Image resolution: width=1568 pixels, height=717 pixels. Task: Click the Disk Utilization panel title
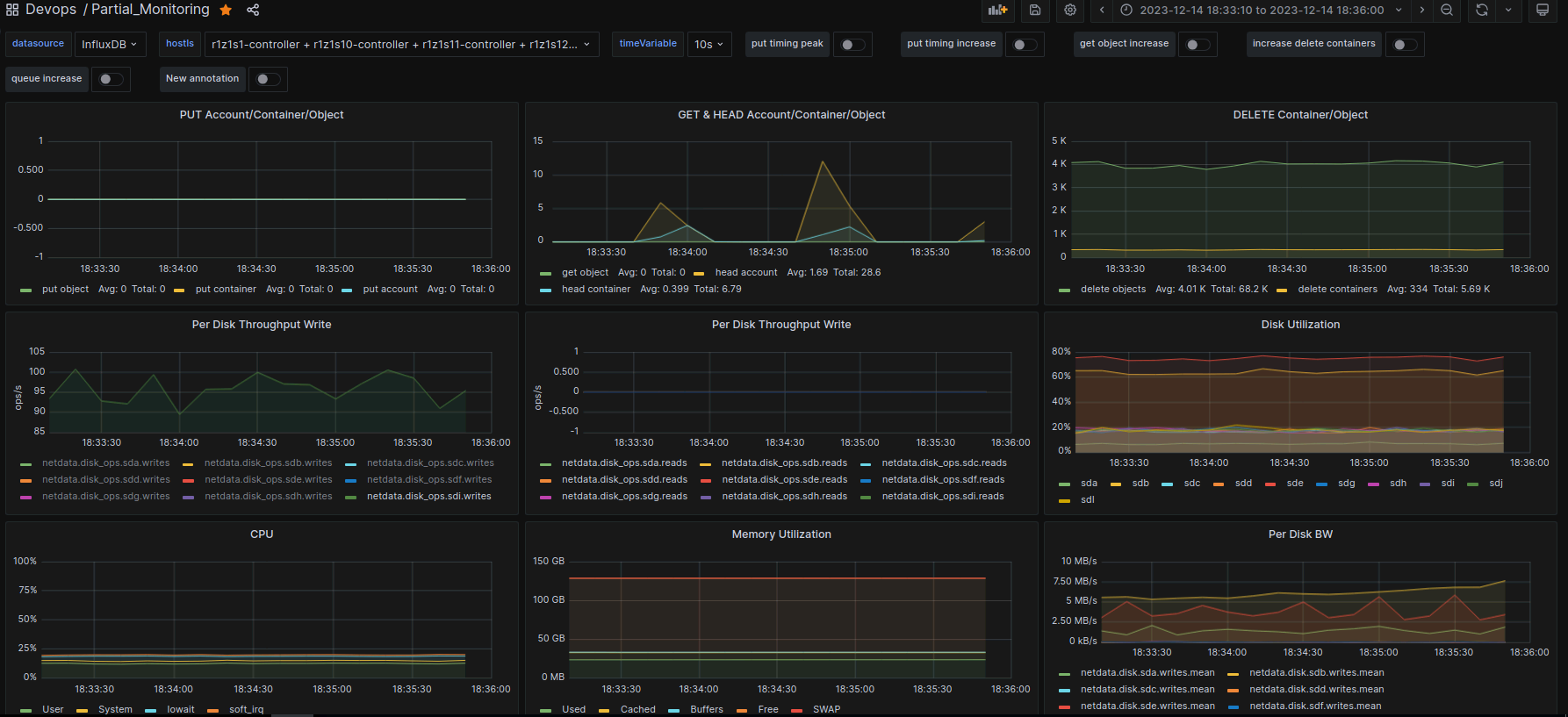[1300, 324]
